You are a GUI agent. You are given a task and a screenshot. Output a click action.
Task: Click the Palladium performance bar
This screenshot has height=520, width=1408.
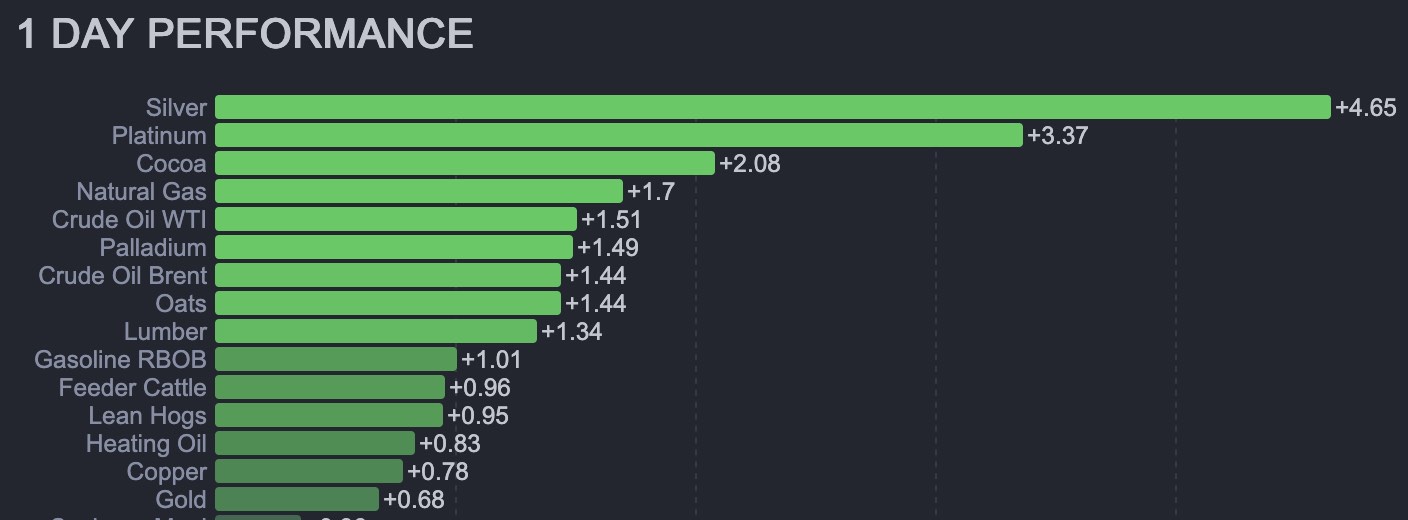pos(393,247)
